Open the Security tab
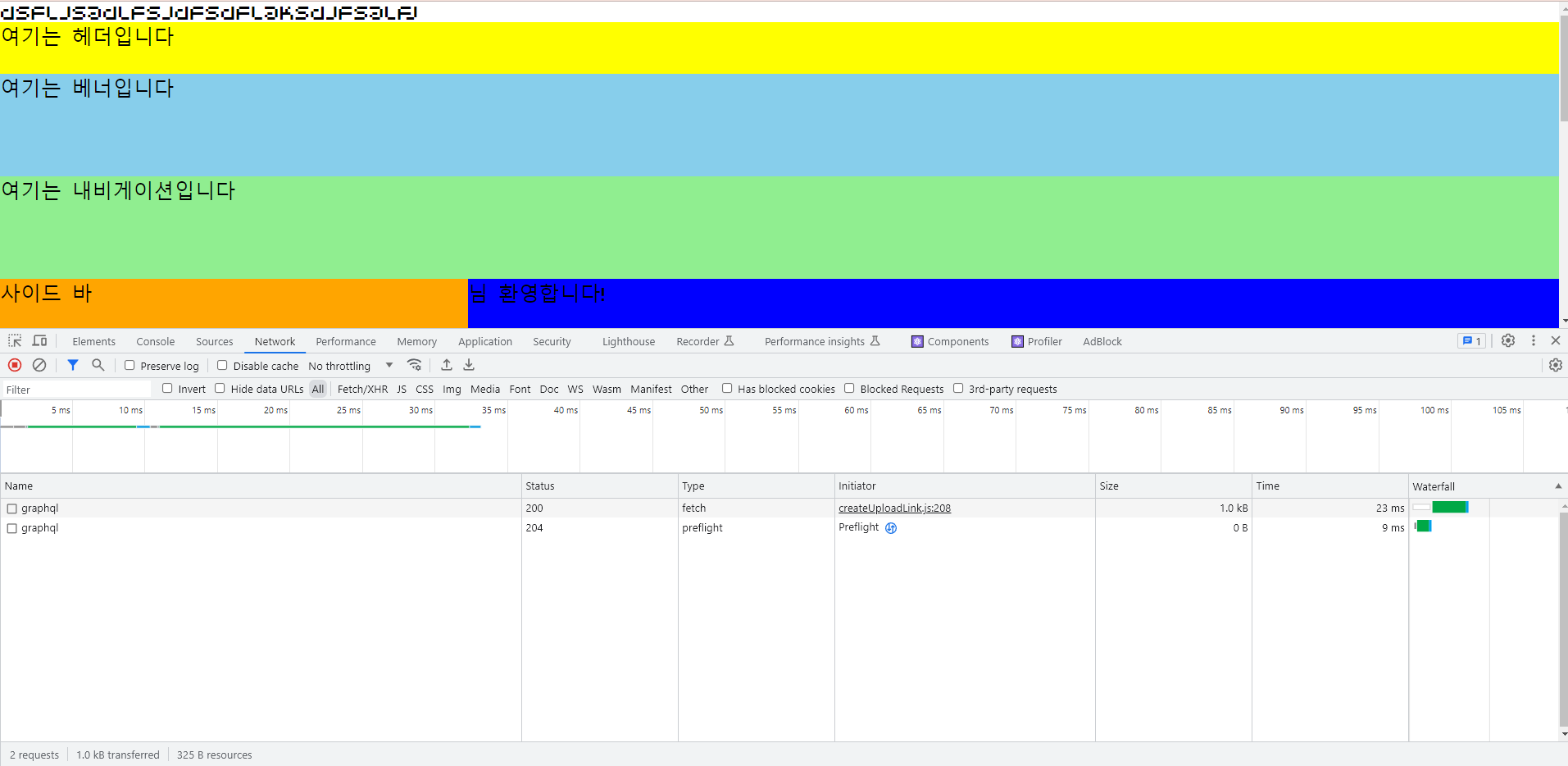The image size is (1568, 766). click(x=552, y=341)
